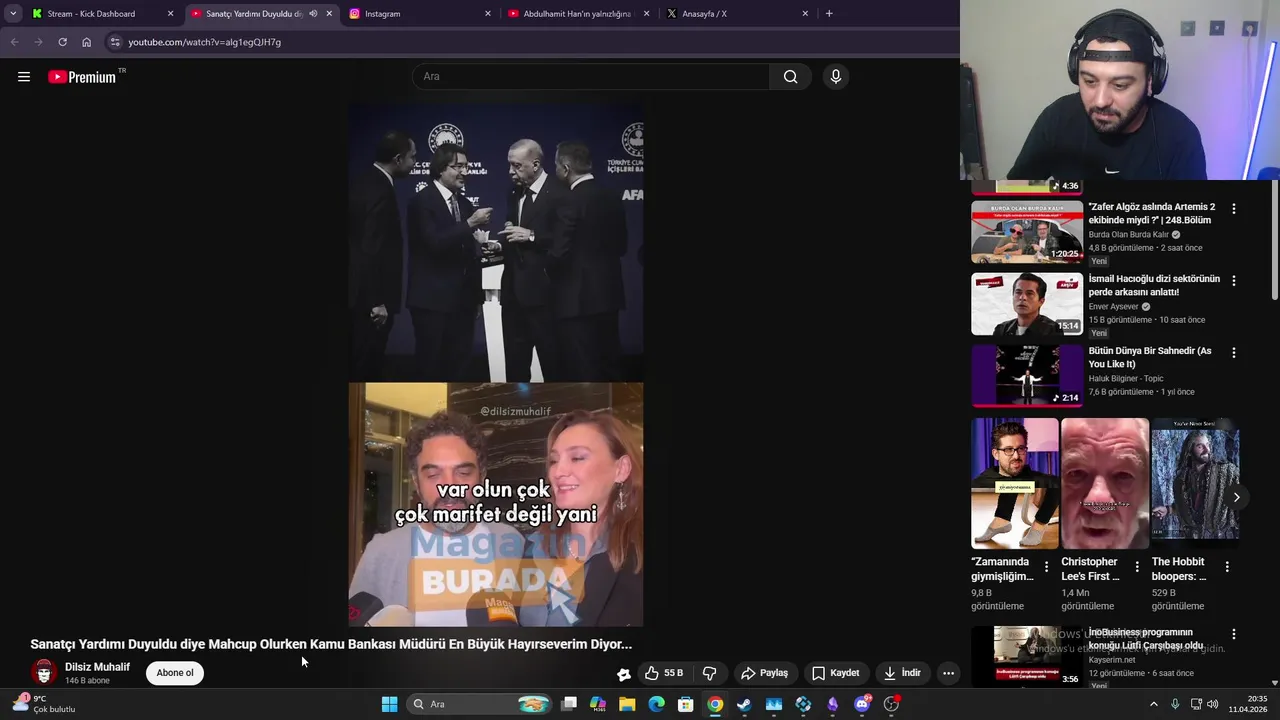Click inside the YouTube Ara search field
The width and height of the screenshot is (1280, 720).
[x=590, y=77]
